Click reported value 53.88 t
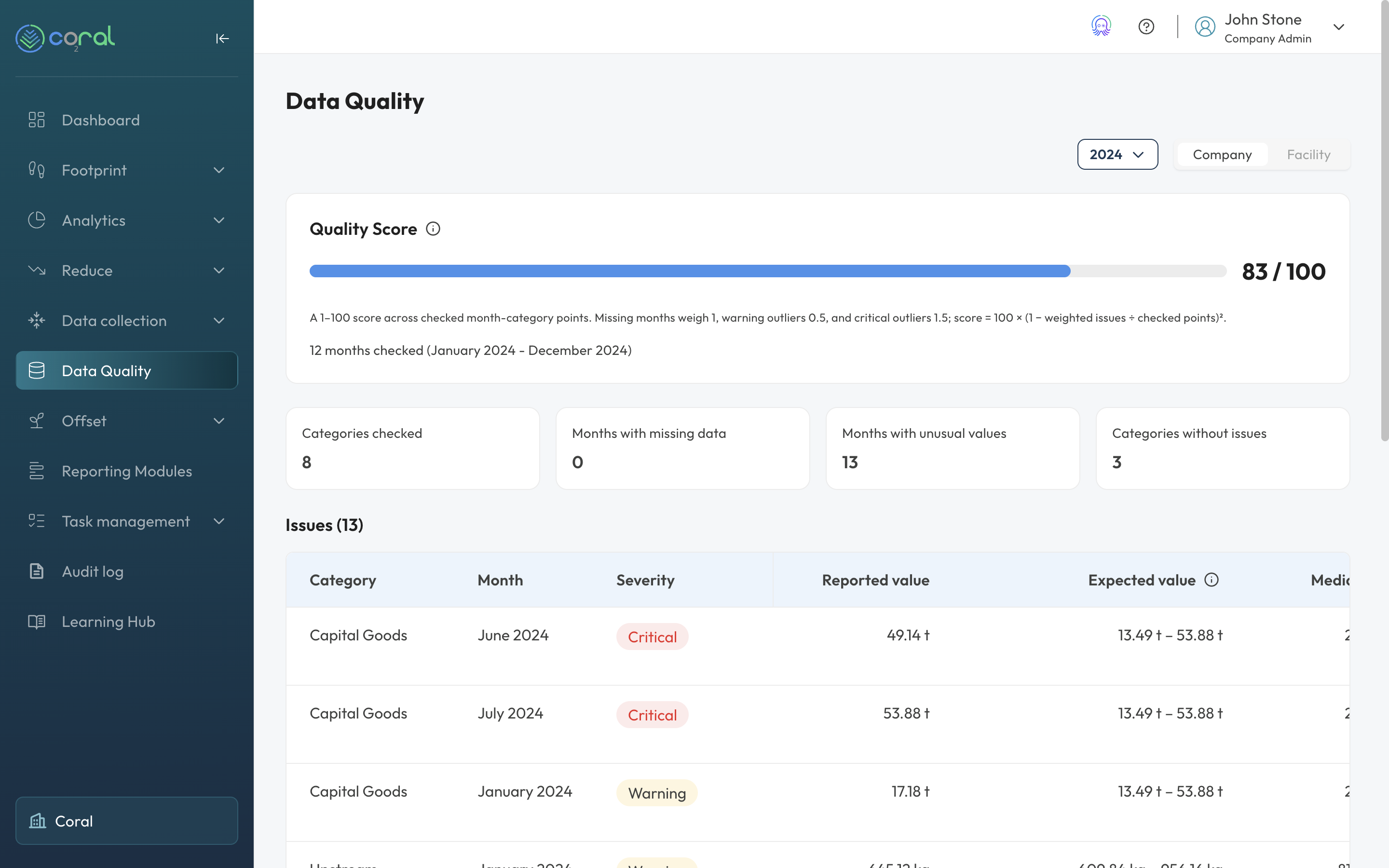The width and height of the screenshot is (1389, 868). click(x=906, y=713)
